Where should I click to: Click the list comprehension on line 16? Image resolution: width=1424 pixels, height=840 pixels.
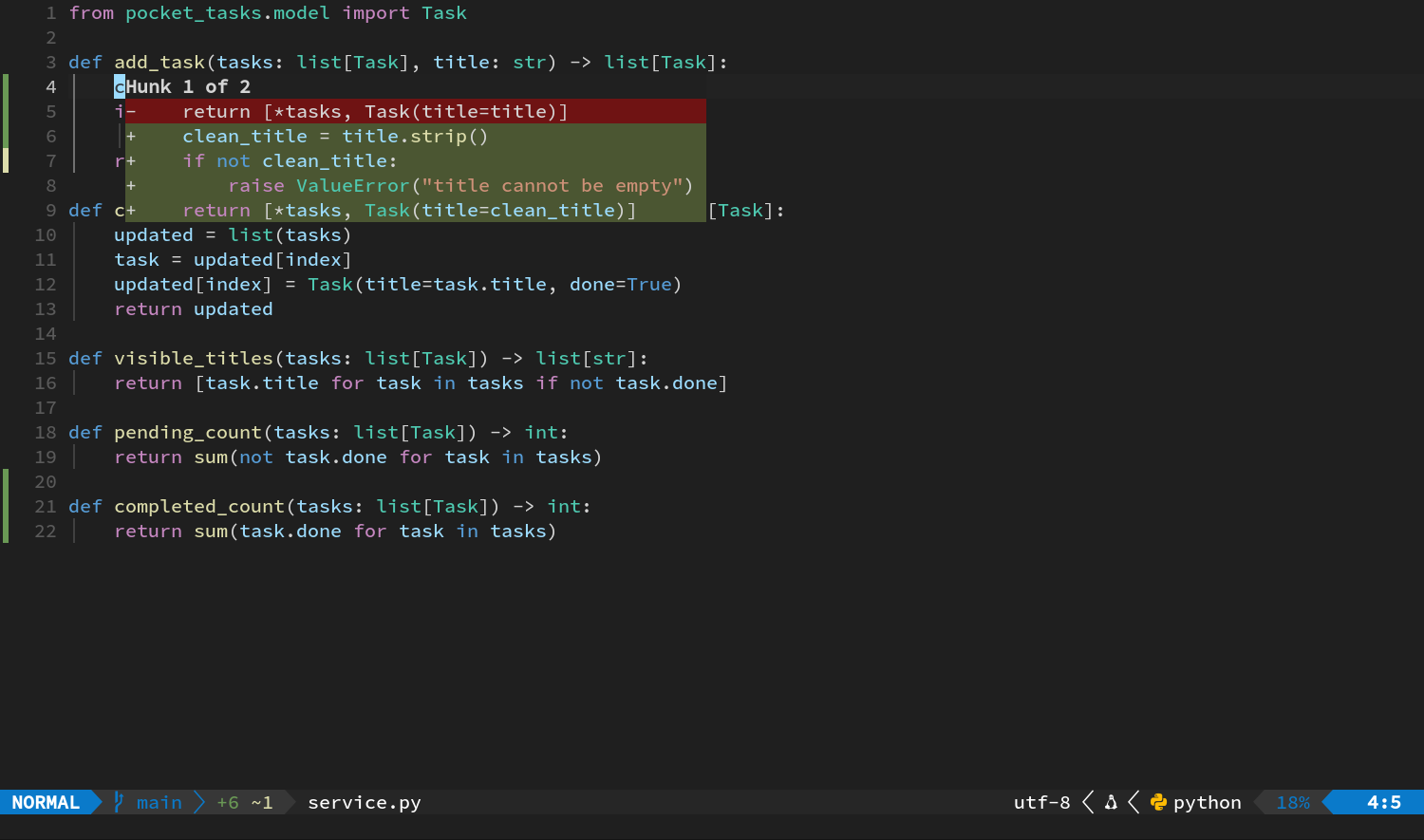[x=461, y=383]
